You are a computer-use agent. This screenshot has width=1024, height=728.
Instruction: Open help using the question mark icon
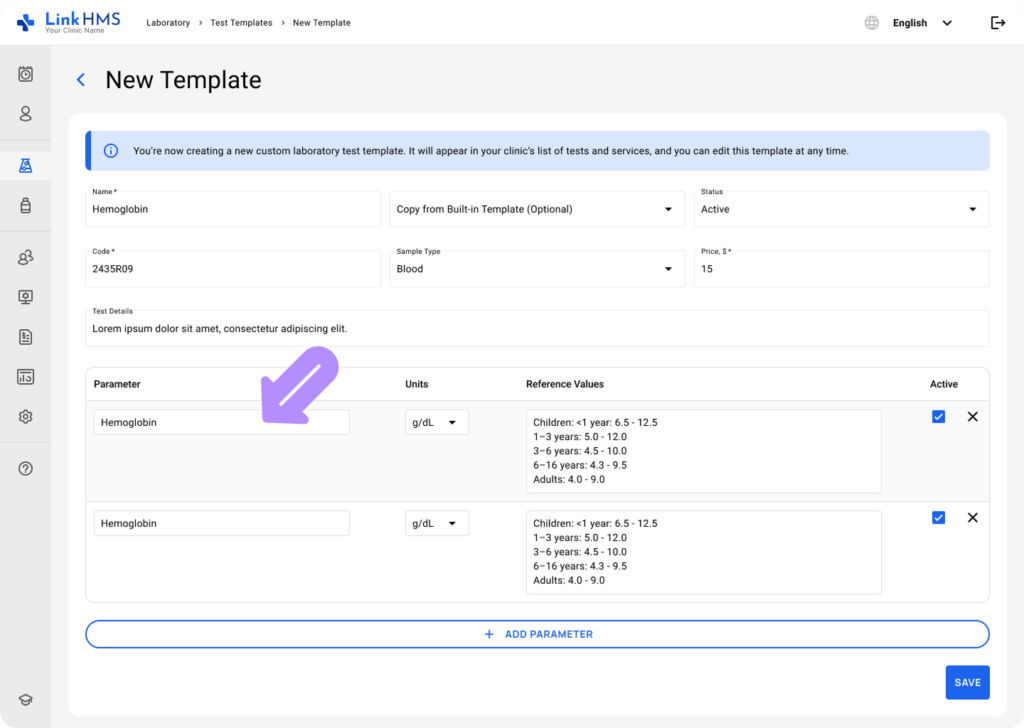coord(25,467)
